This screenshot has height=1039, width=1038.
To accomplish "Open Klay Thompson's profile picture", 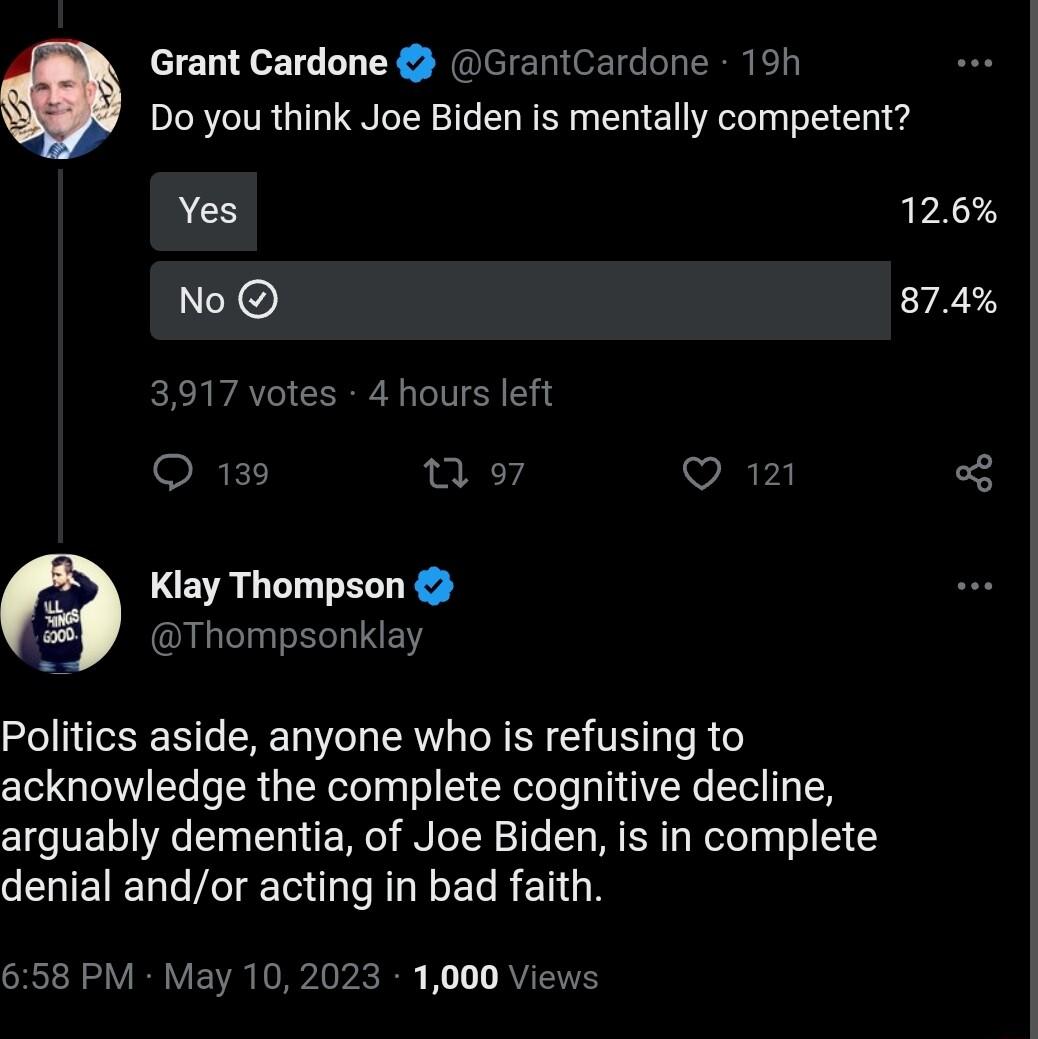I will pyautogui.click(x=61, y=614).
